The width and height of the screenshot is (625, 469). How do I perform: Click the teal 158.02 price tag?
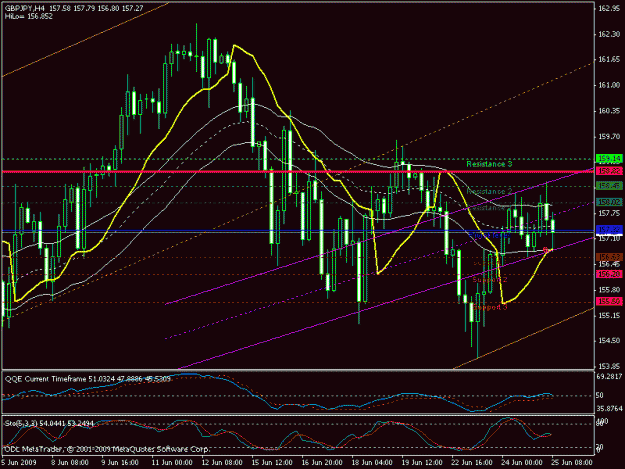click(609, 202)
